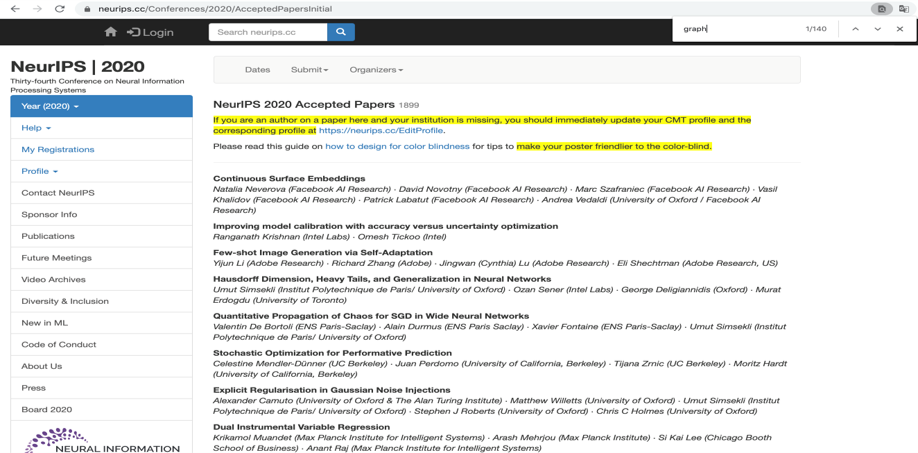The width and height of the screenshot is (918, 453).
Task: Open the Submit dropdown menu
Action: click(x=309, y=70)
